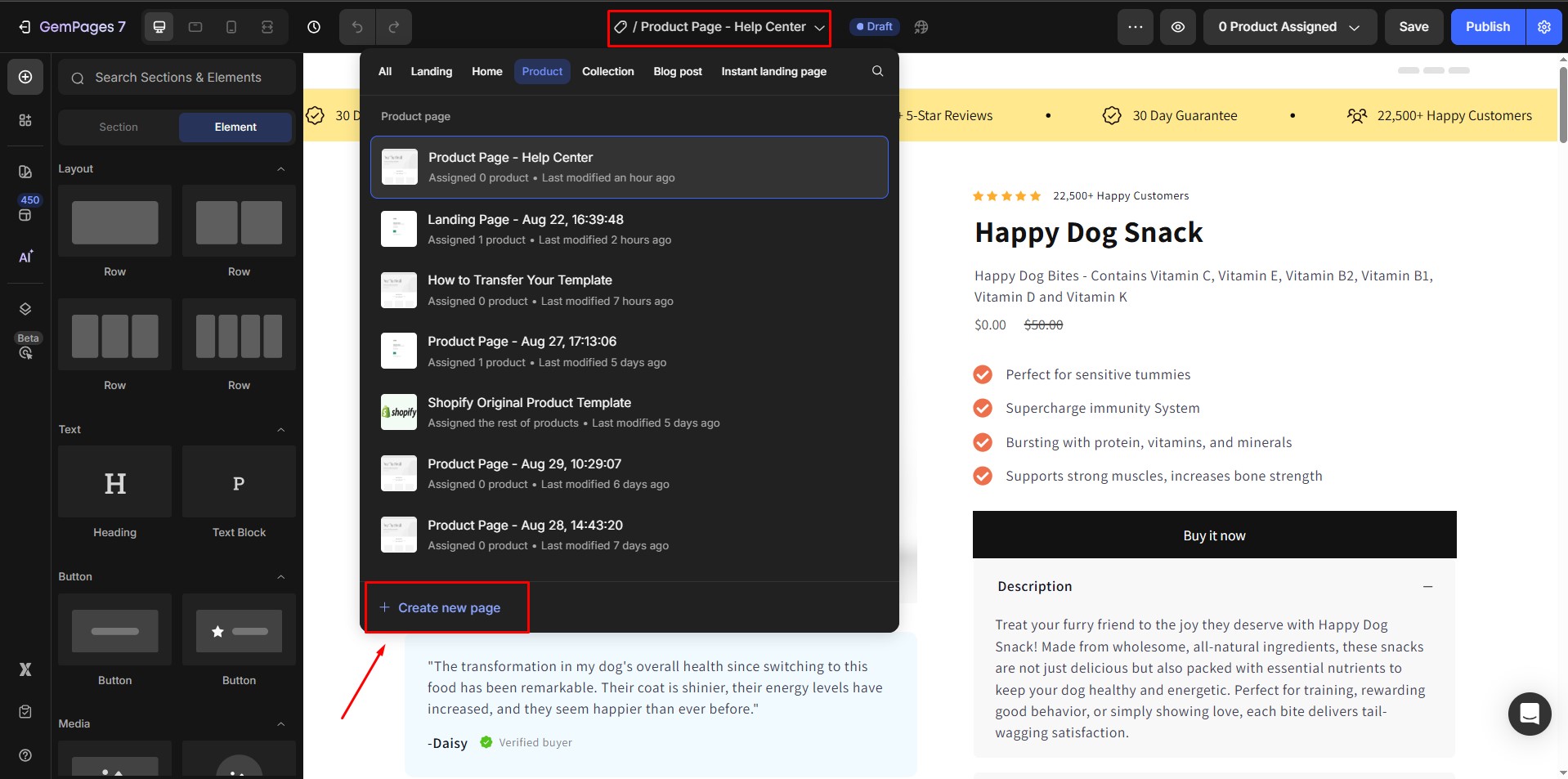Click the redo arrow in the toolbar

(x=395, y=27)
